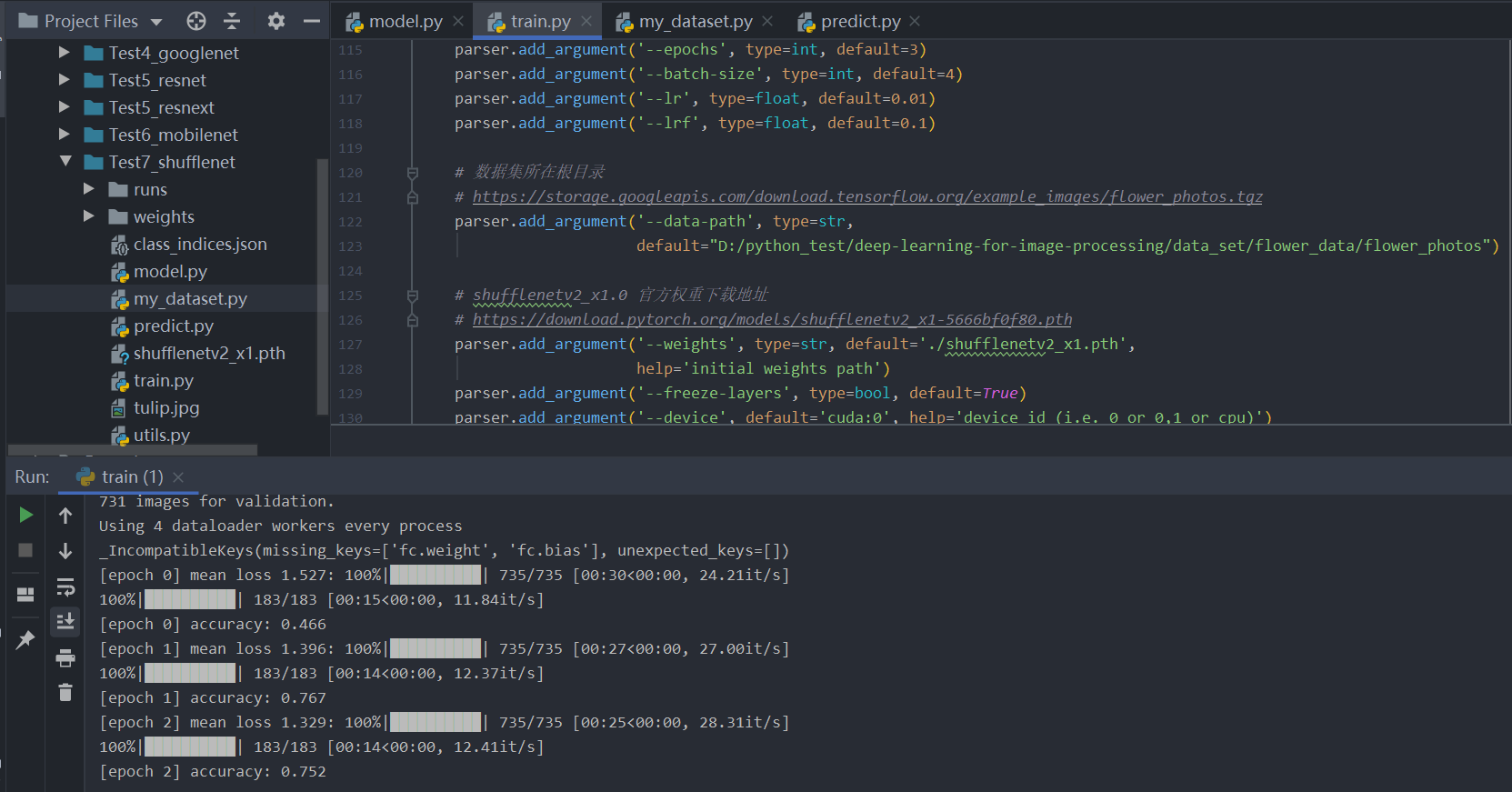Close the train (1) run tab
This screenshot has width=1512, height=792.
(178, 477)
